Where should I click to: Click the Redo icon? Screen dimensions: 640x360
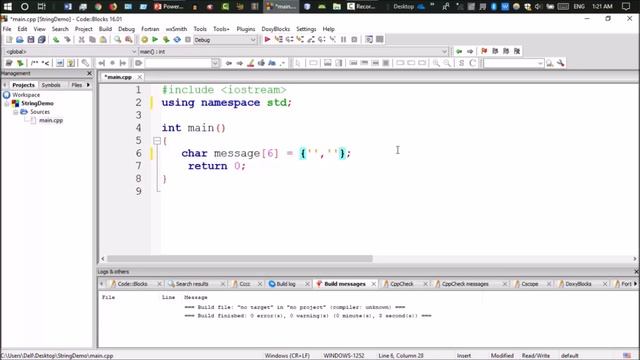(x=67, y=40)
